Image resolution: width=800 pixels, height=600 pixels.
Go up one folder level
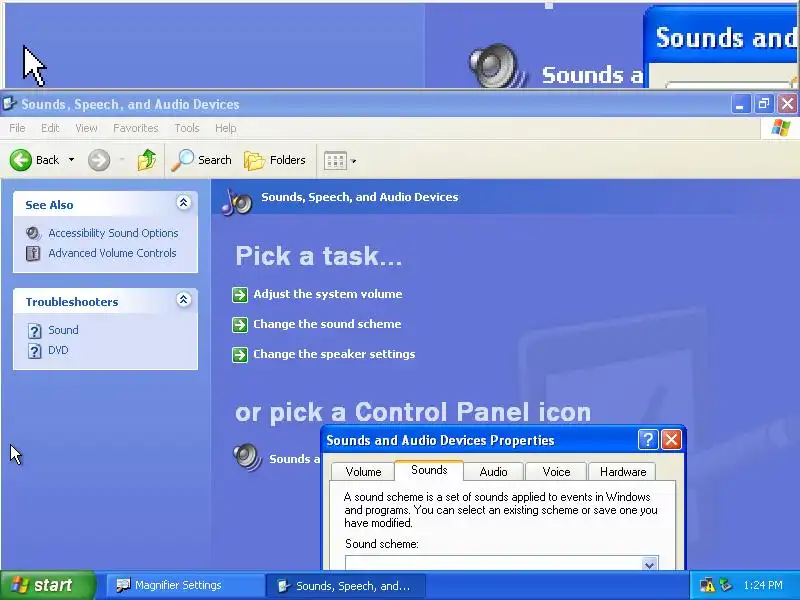point(147,160)
